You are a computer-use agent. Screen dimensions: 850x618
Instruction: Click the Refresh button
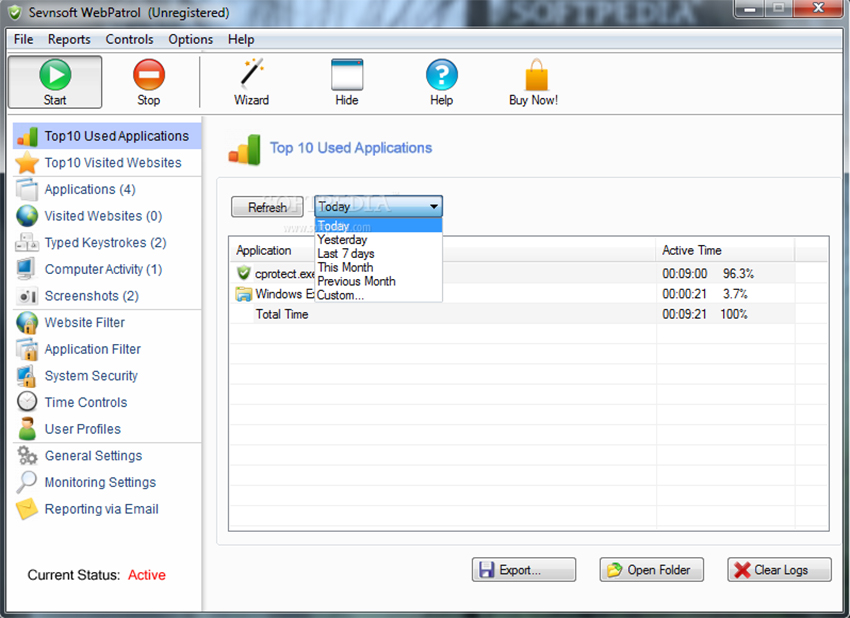(267, 207)
